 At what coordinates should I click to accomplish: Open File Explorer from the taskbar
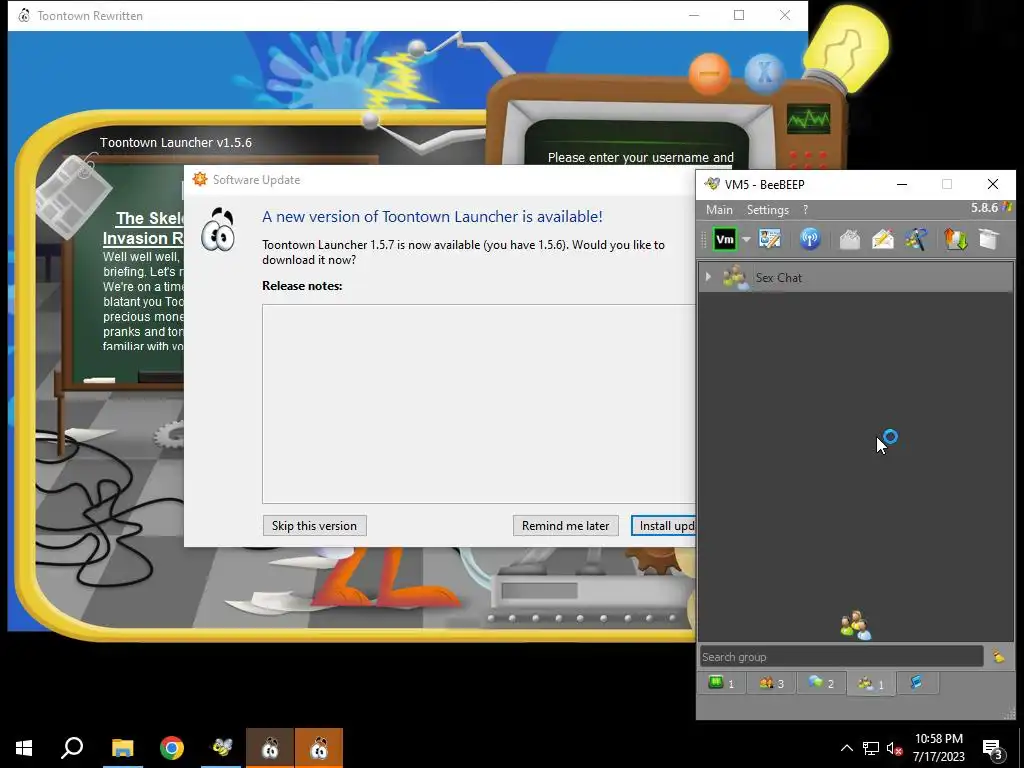[122, 748]
